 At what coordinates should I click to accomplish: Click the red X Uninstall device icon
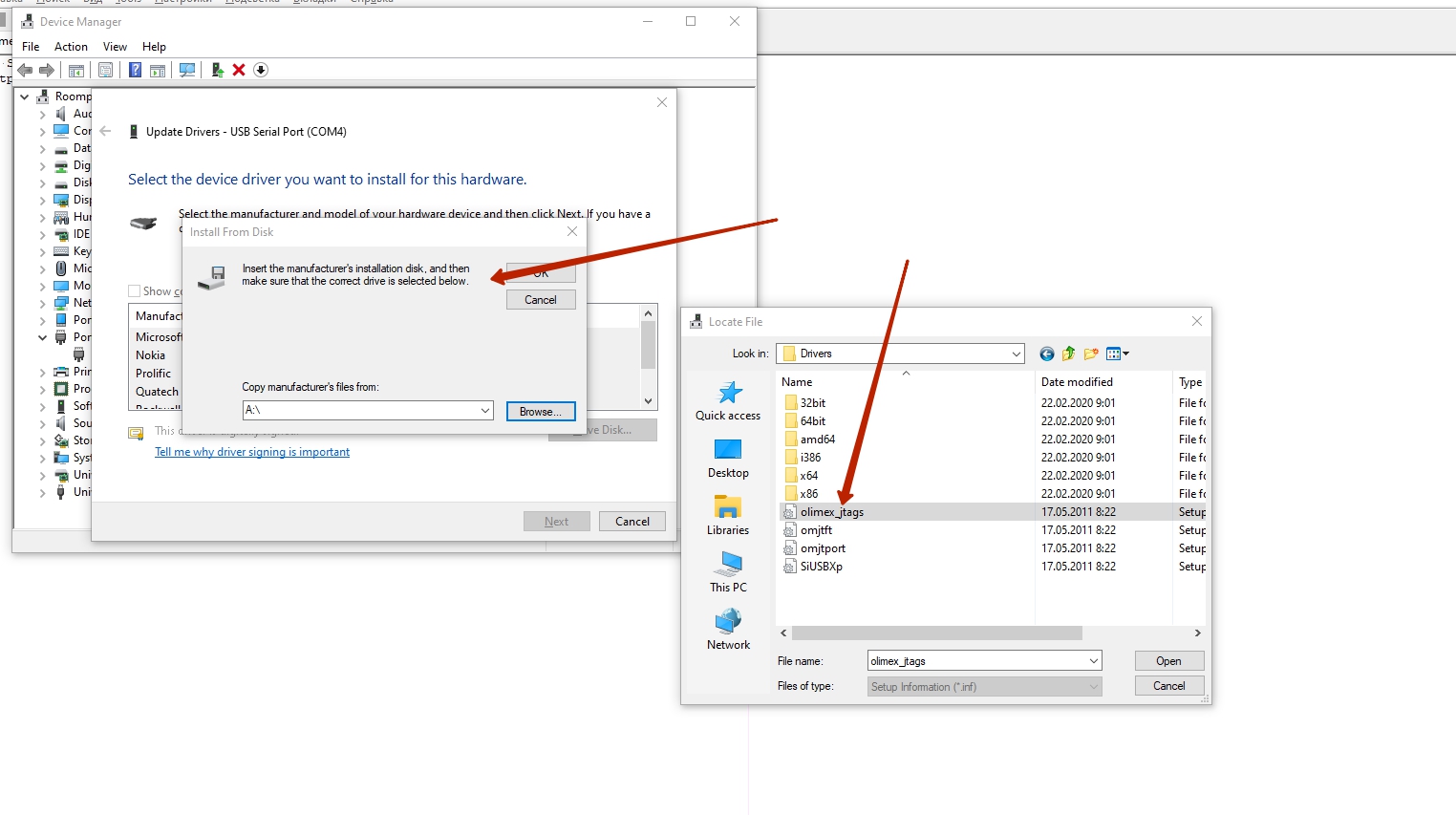point(239,70)
